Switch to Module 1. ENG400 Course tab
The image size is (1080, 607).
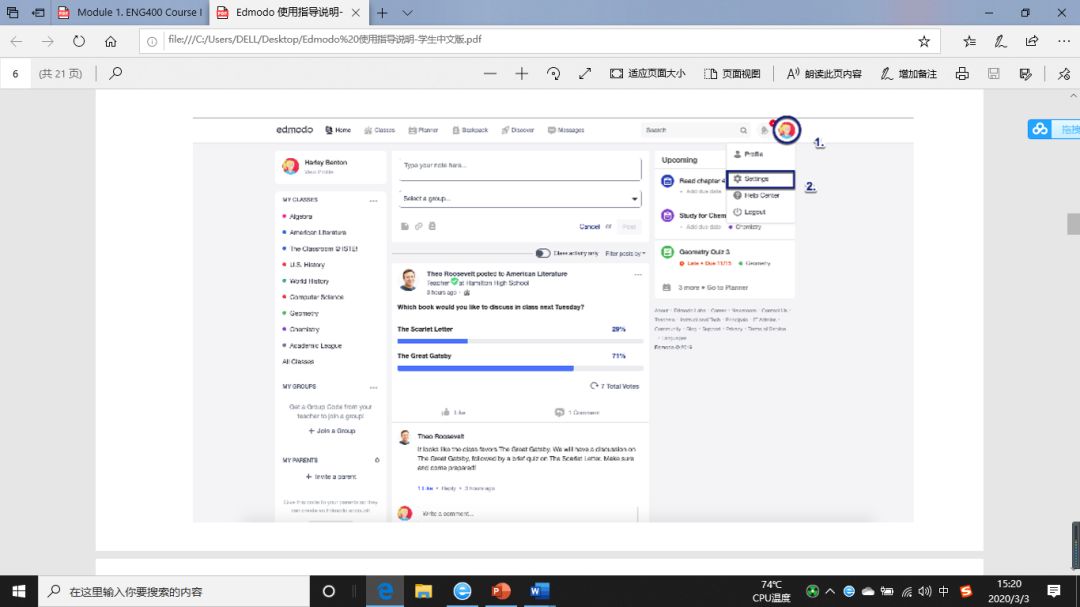click(131, 12)
